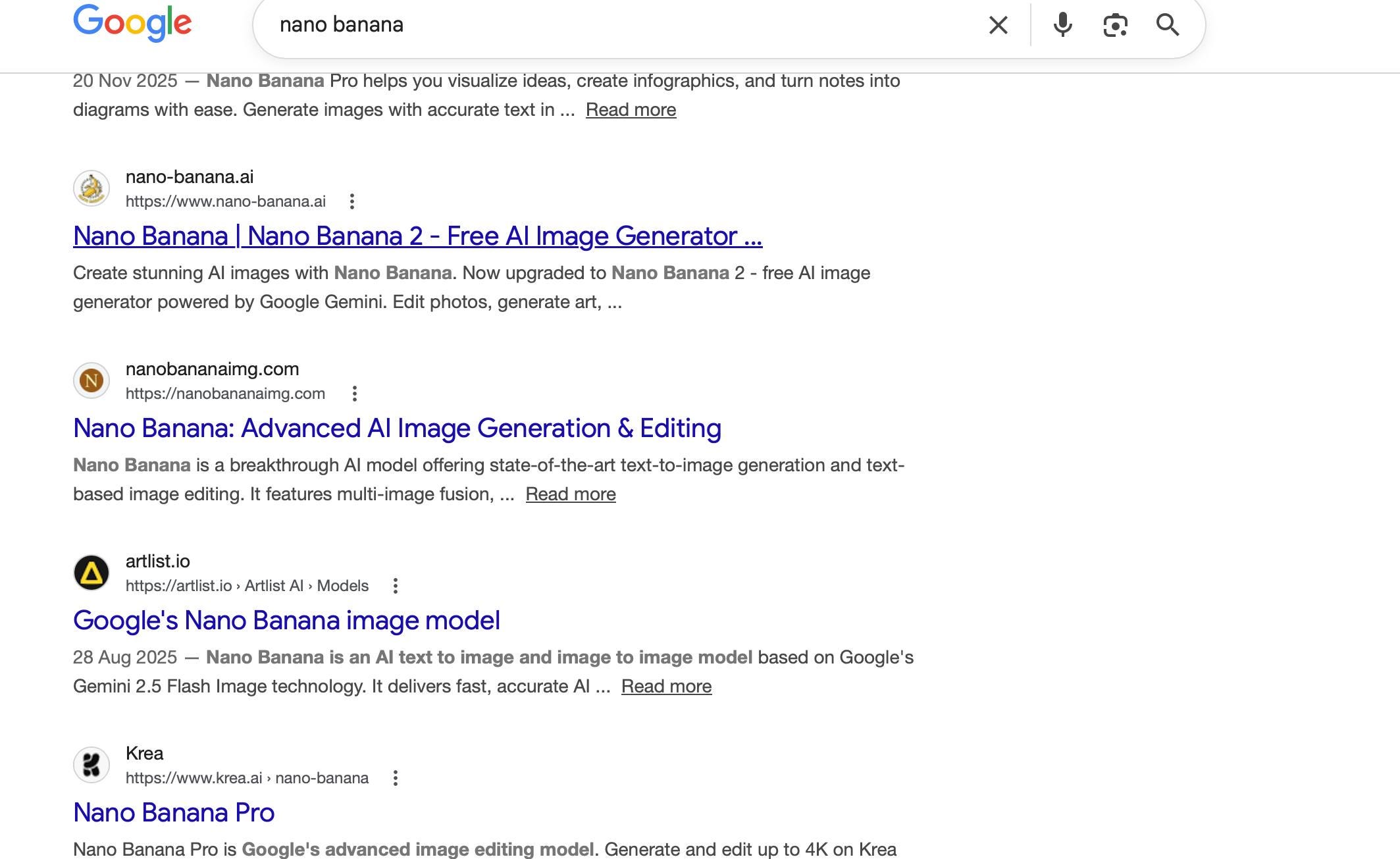The image size is (1400, 859).
Task: Click Read more on the 20 Nov 2025 snippet
Action: coord(631,110)
